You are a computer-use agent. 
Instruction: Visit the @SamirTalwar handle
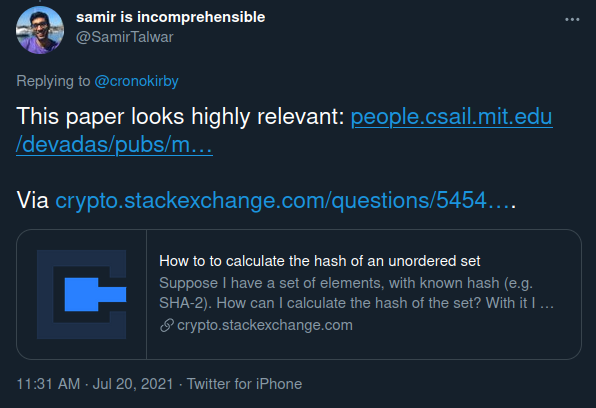(125, 37)
